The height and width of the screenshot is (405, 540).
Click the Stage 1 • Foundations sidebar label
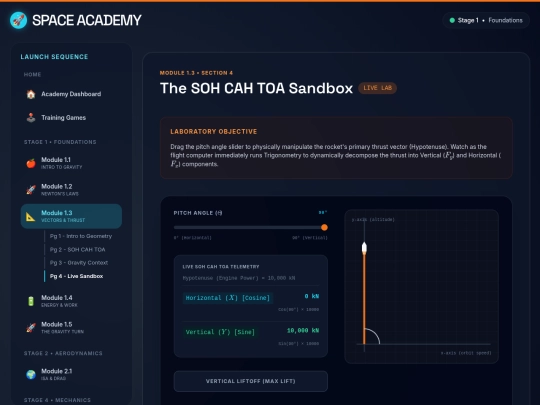coord(60,142)
